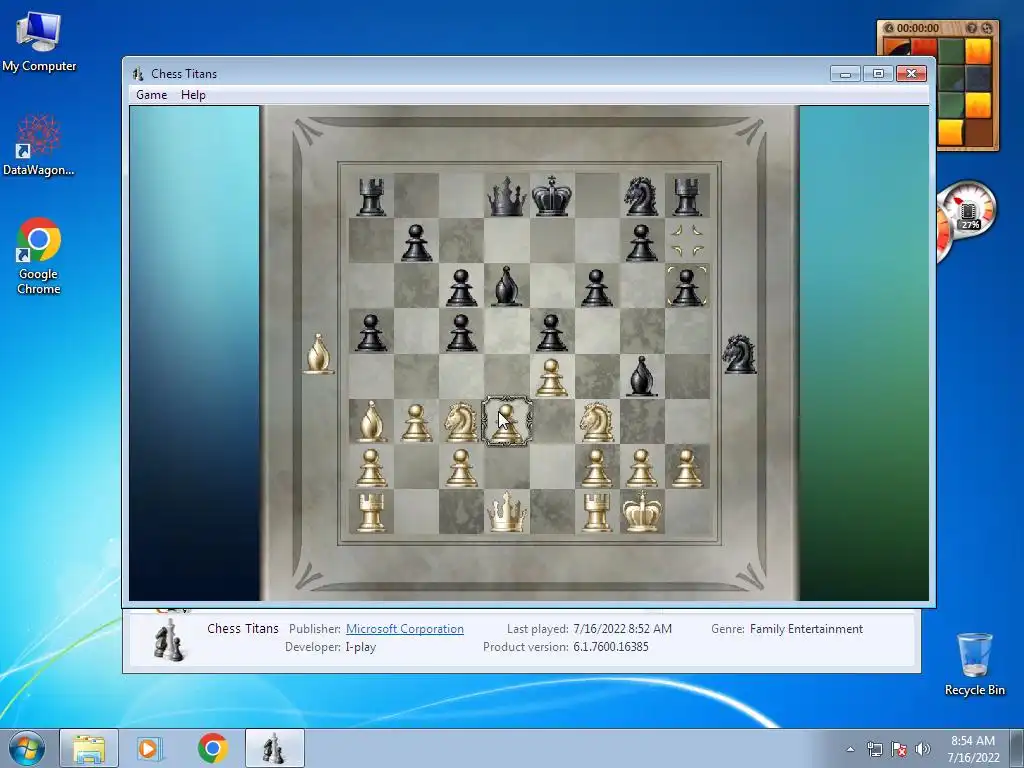Click the network tray icon
Image resolution: width=1024 pixels, height=768 pixels.
874,749
